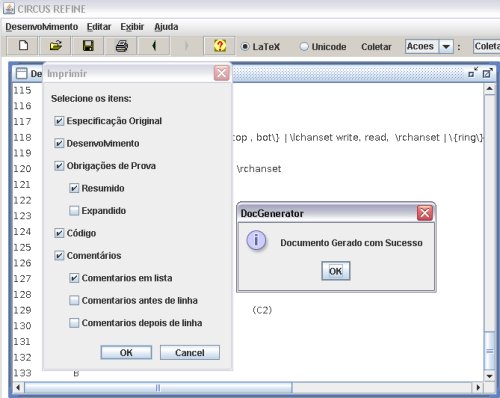Open the Acoes dropdown arrow
The height and width of the screenshot is (398, 500).
pos(446,47)
